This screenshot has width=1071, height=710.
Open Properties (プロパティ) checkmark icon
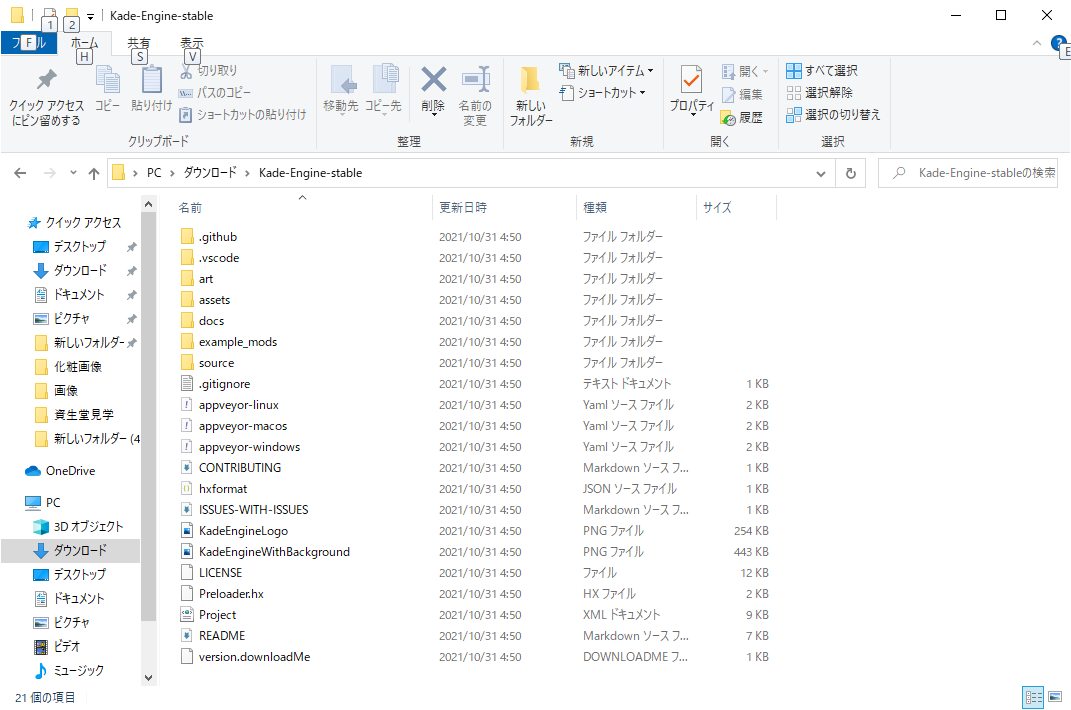[691, 81]
